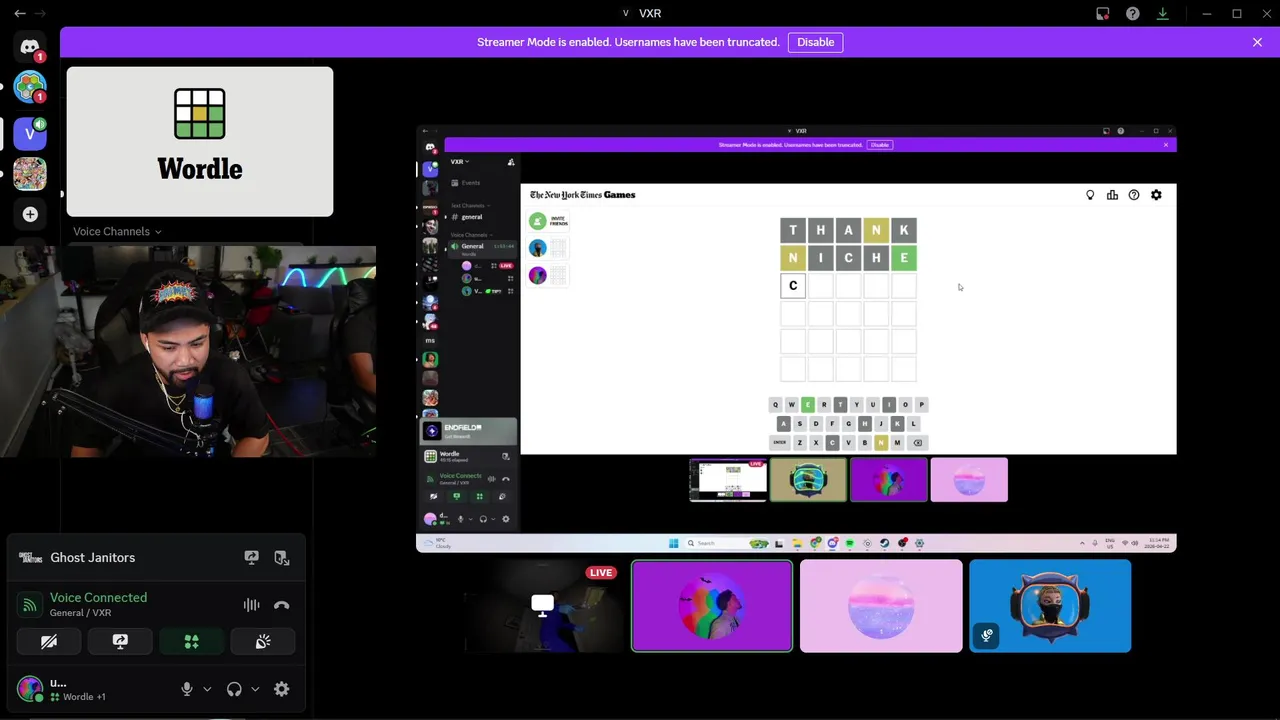
Task: Dismiss the Streamer Mode banner
Action: [x=1257, y=42]
